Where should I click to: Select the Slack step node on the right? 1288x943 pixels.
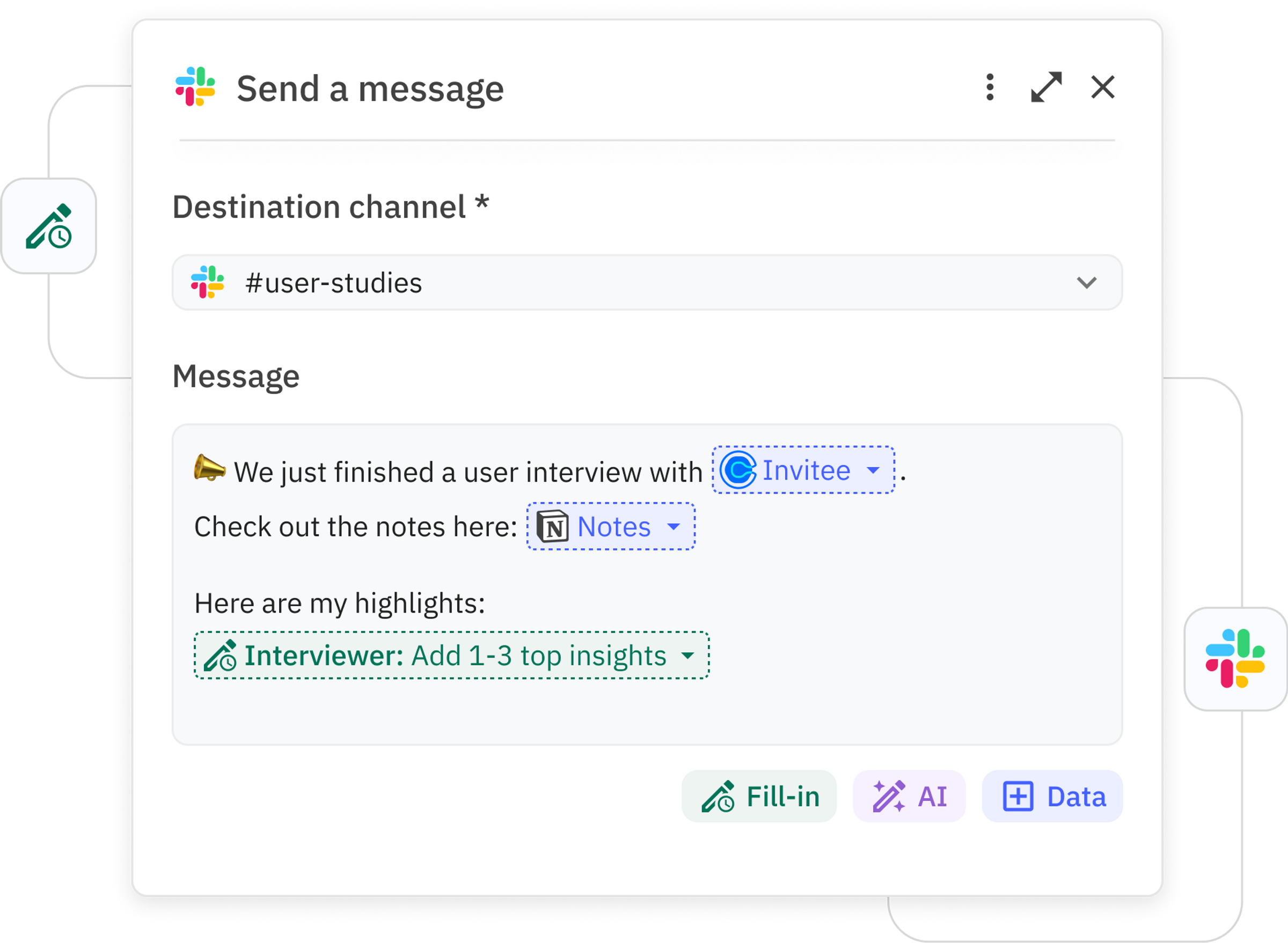[1235, 659]
